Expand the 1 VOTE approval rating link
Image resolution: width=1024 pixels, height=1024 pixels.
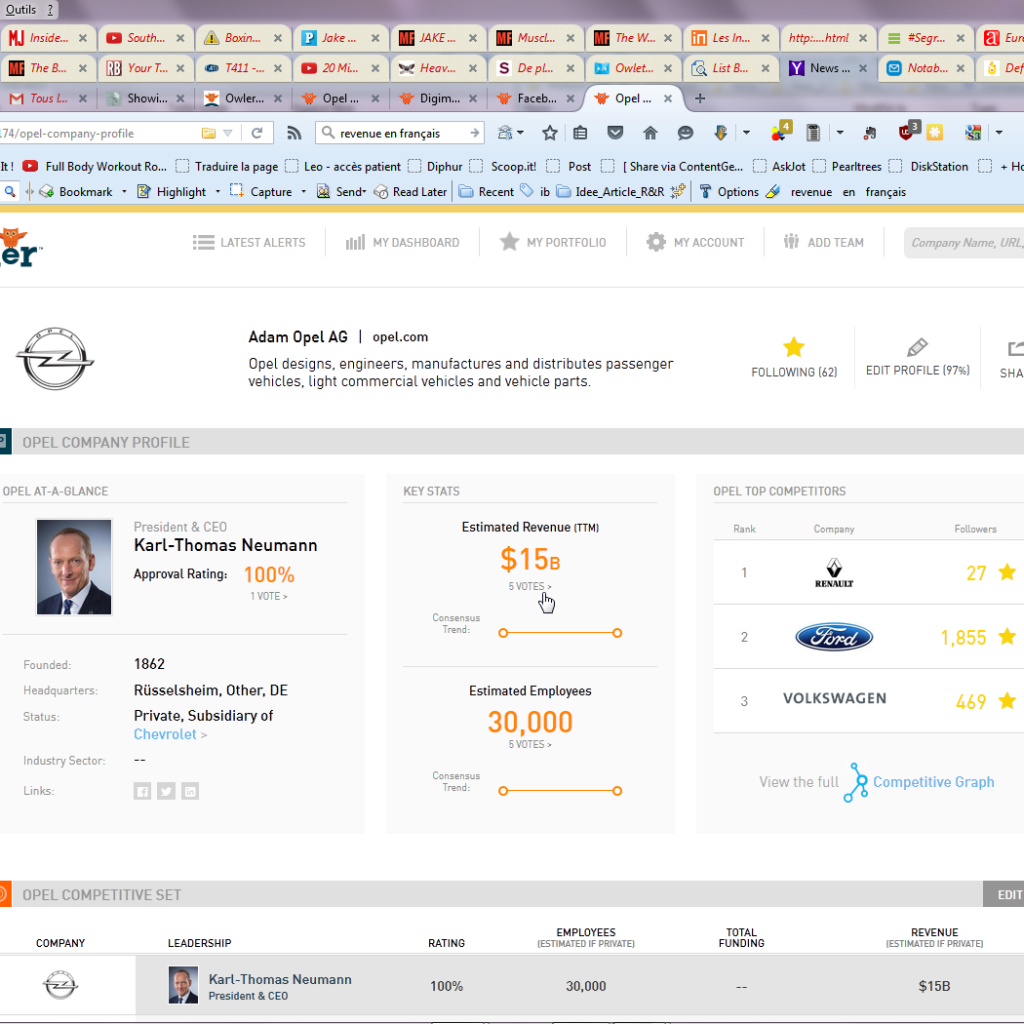tap(268, 596)
